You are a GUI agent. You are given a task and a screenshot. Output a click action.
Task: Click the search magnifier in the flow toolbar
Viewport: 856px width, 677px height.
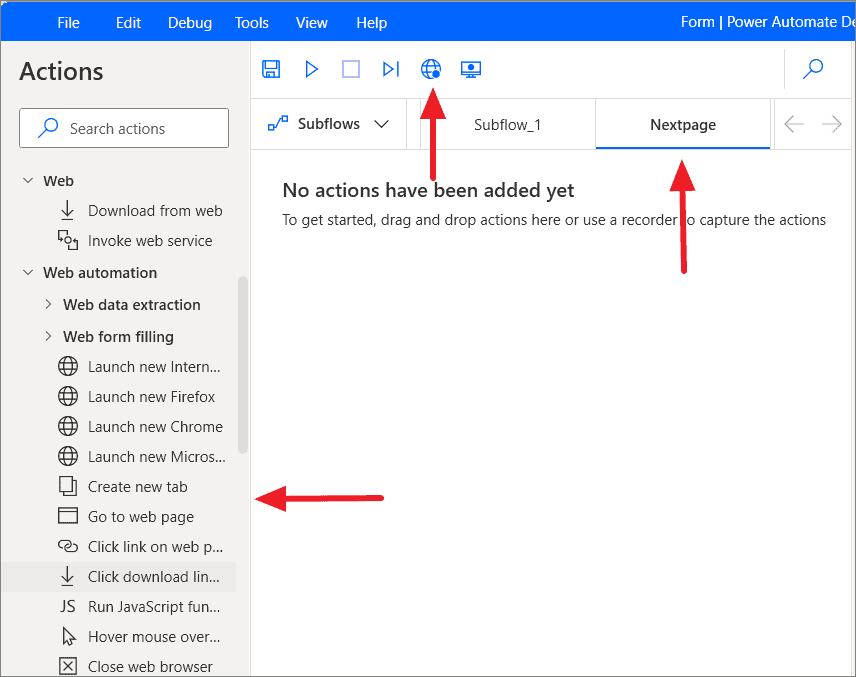(x=813, y=70)
